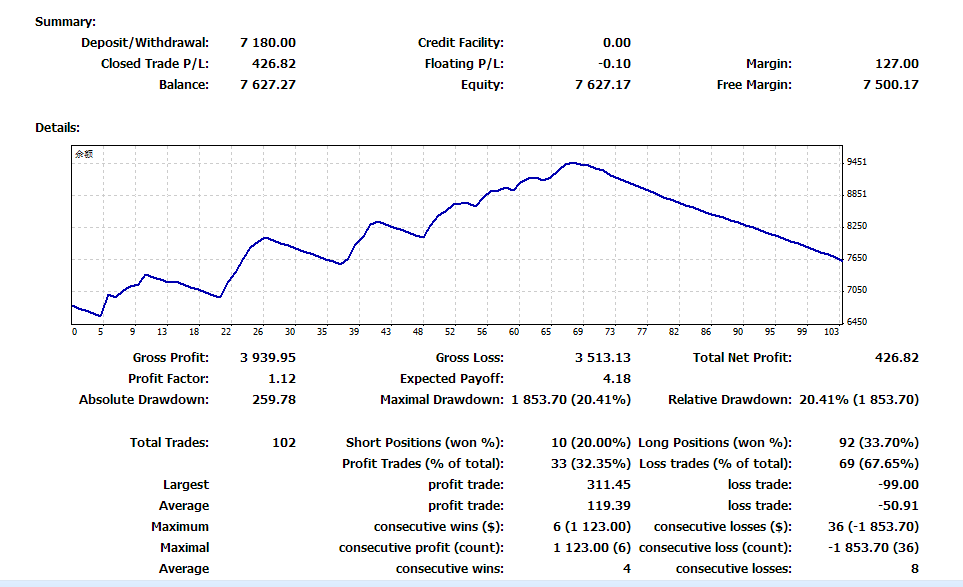Screen dimensions: 963x587
Task: Click the consecutive profit value "1 123.00 (6)"
Action: click(592, 547)
